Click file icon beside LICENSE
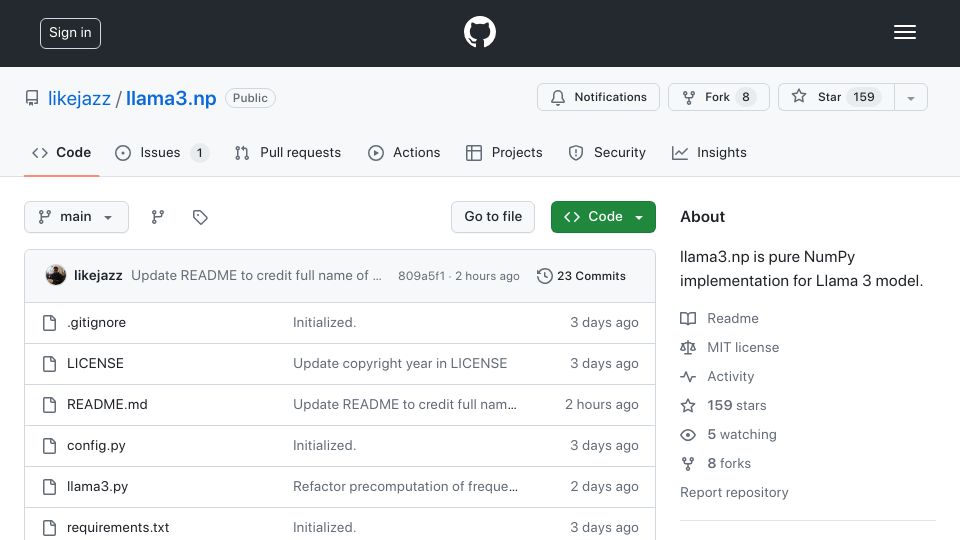Screen dimensions: 960x540 coord(50,364)
